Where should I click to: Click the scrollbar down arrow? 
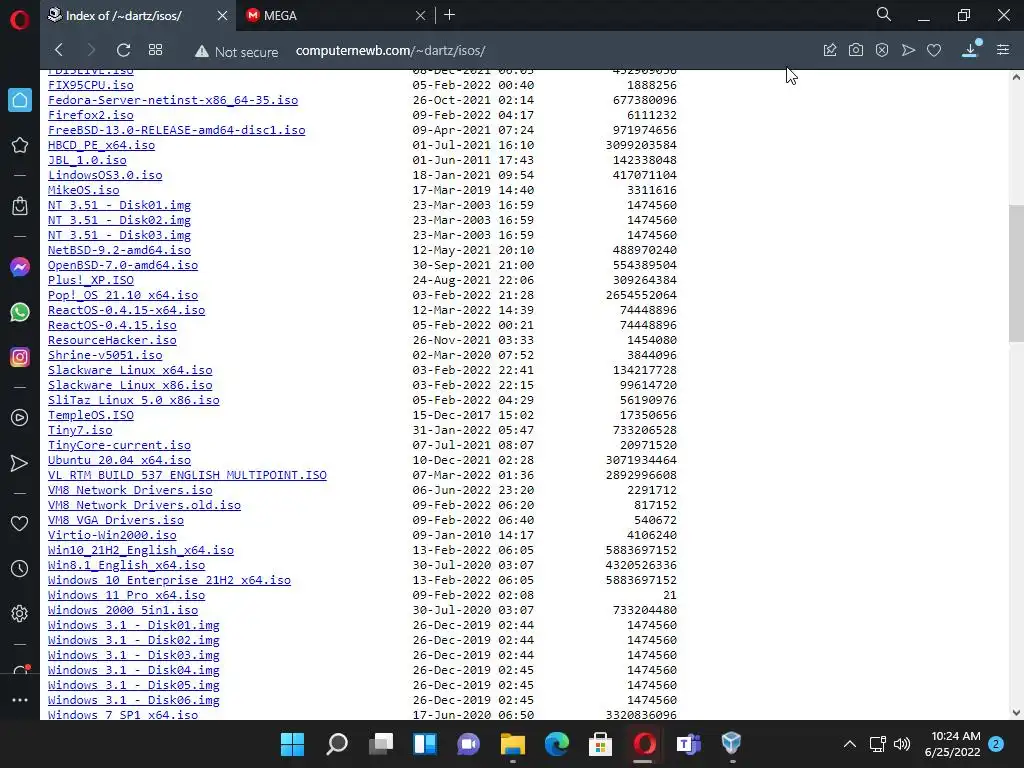[x=1016, y=713]
